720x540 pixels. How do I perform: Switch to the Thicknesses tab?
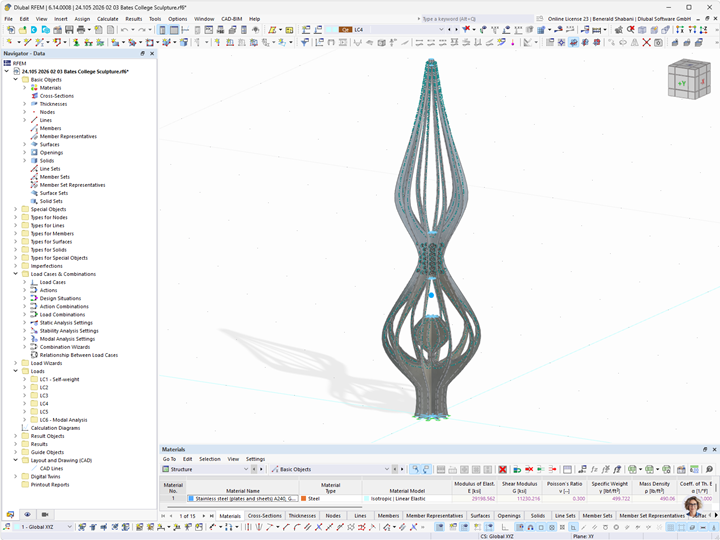tap(302, 516)
